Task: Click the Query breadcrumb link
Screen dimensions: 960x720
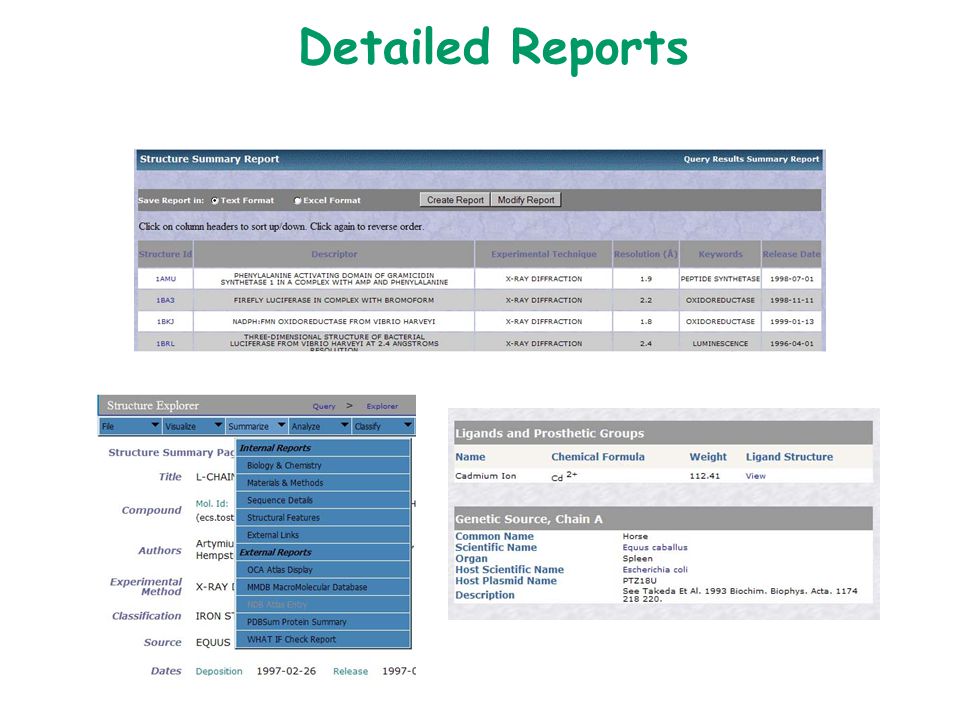Action: coord(324,407)
